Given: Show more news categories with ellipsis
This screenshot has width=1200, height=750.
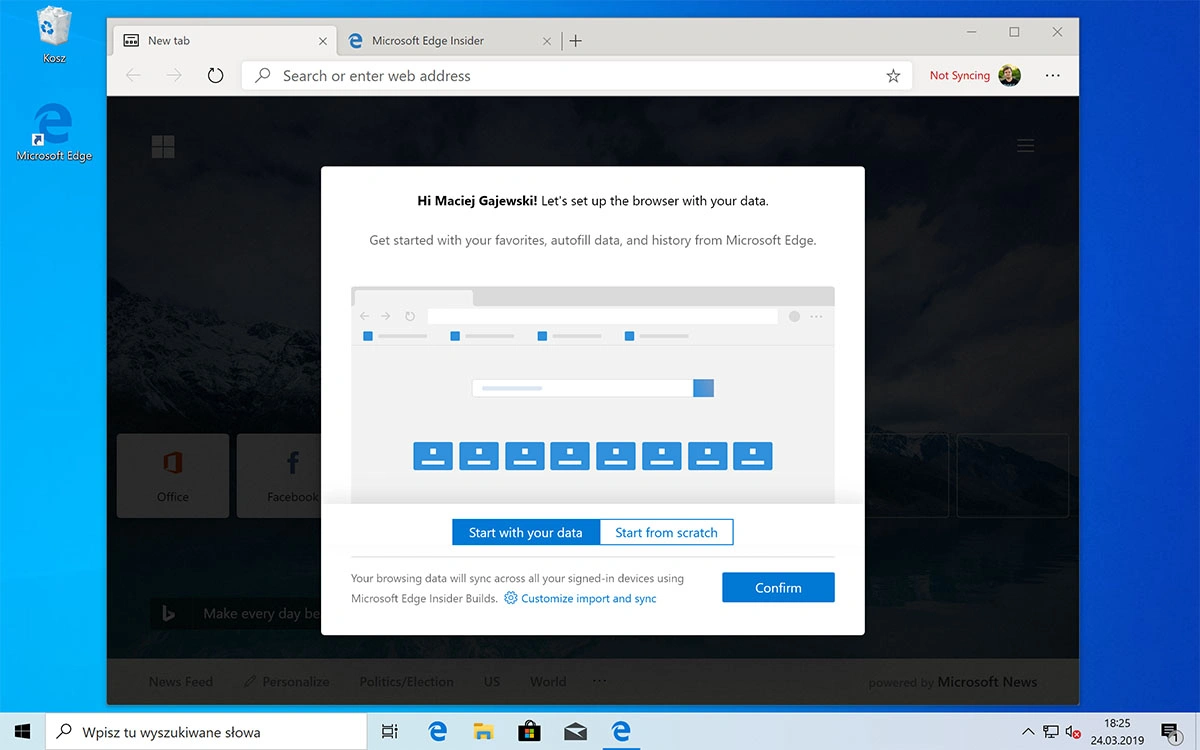Looking at the screenshot, I should click(x=599, y=682).
